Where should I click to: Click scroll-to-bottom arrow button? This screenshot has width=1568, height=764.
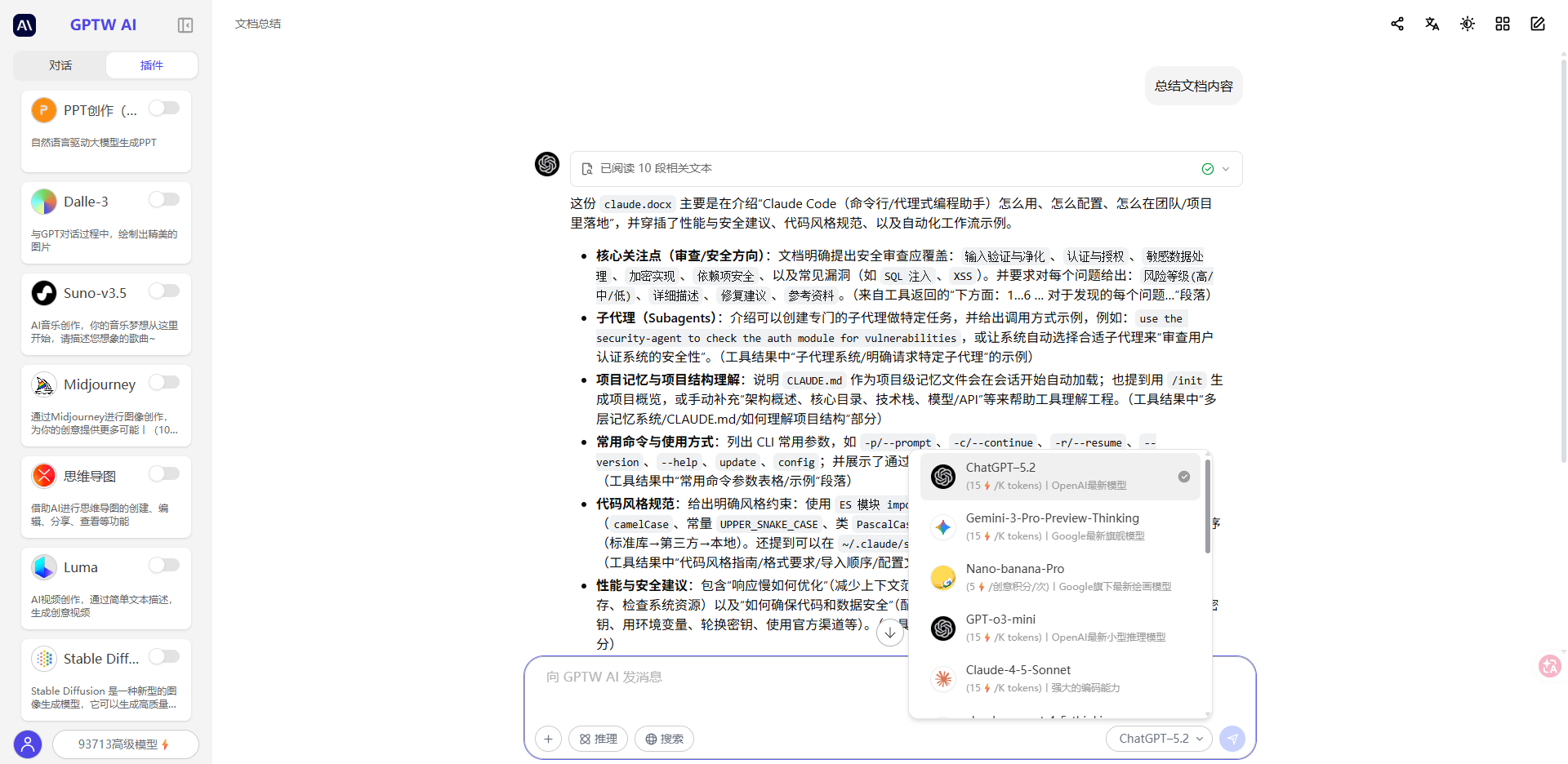coord(890,632)
